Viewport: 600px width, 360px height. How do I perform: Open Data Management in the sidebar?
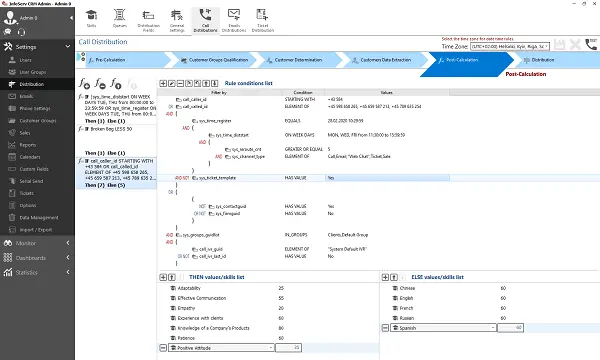point(37,218)
